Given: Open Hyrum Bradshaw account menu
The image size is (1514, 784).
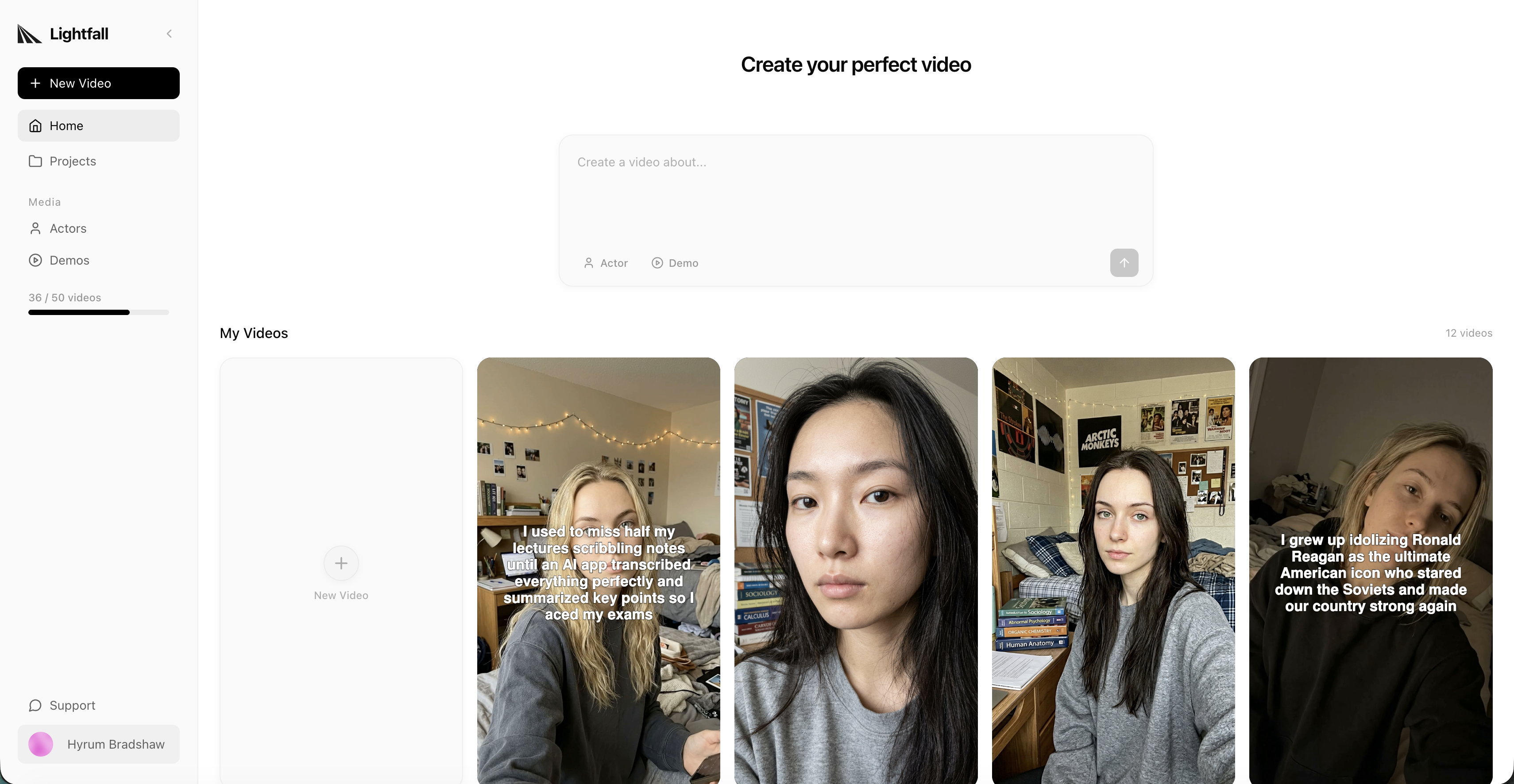Looking at the screenshot, I should tap(116, 744).
